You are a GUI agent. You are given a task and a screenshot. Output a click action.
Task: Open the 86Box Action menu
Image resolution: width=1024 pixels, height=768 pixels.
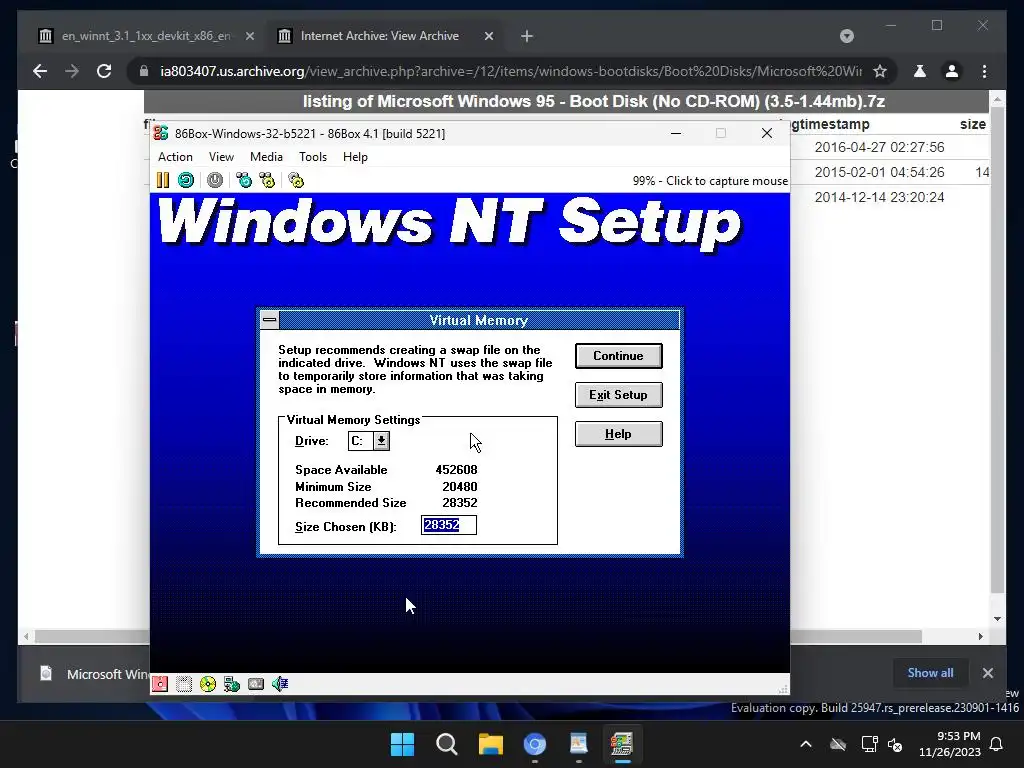(175, 157)
